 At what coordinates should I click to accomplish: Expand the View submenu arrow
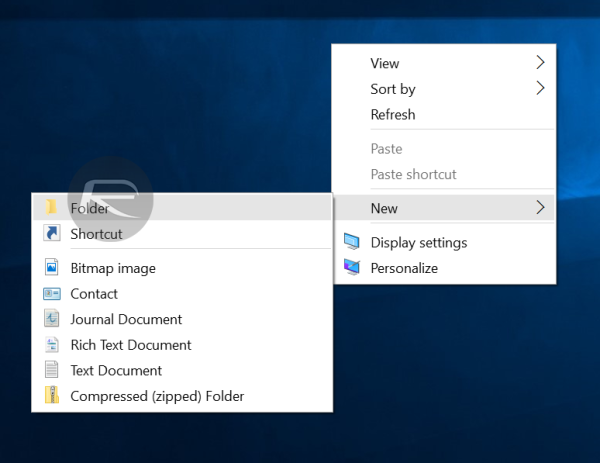[x=540, y=62]
